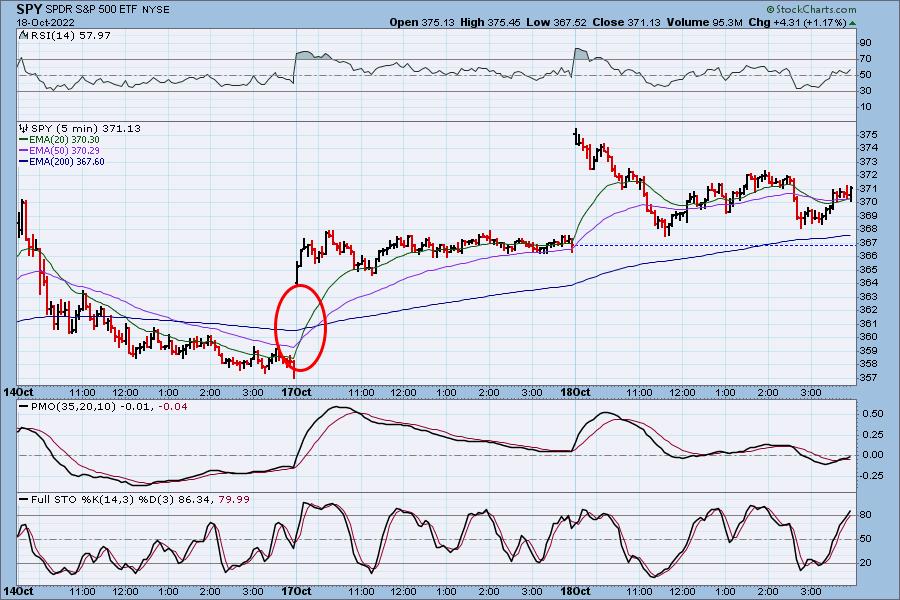Click the 70 level on RSI axis
900x600 pixels.
coord(865,59)
